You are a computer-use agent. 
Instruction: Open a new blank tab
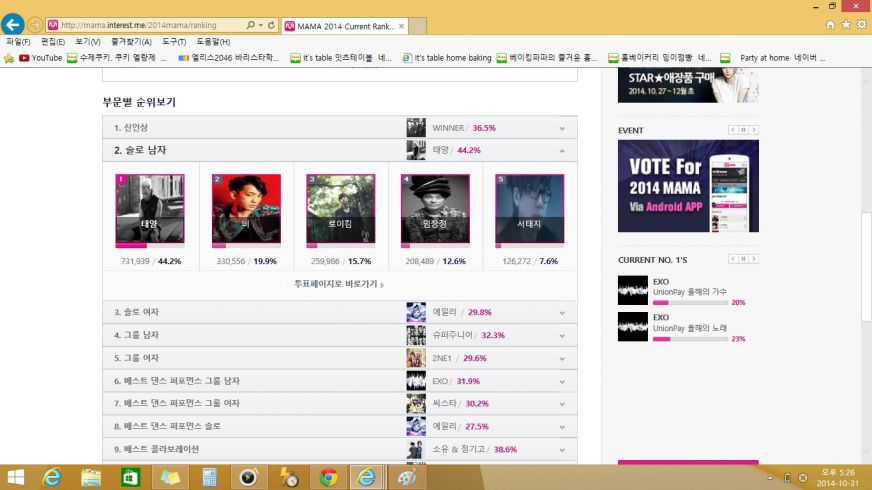pos(418,26)
